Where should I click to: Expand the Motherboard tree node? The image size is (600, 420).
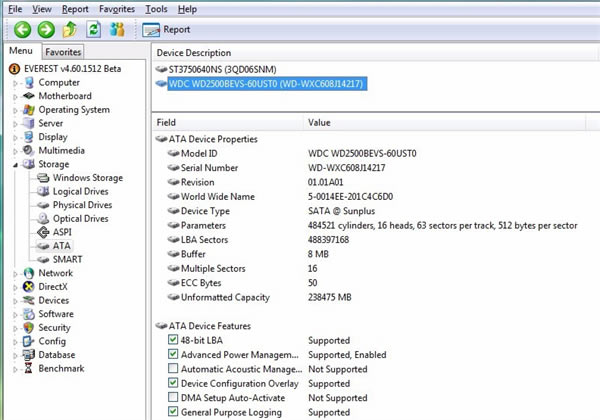(x=15, y=96)
